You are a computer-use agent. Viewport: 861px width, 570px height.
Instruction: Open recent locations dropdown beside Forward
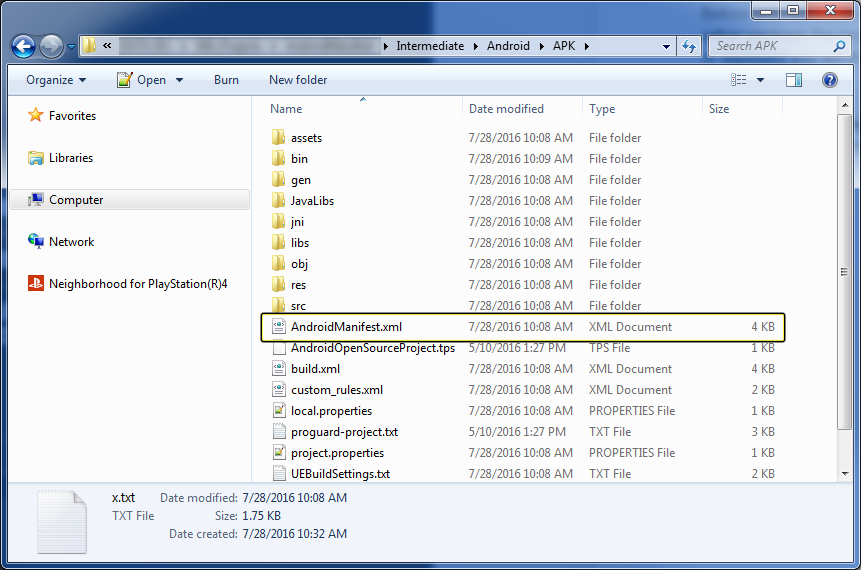pyautogui.click(x=71, y=47)
